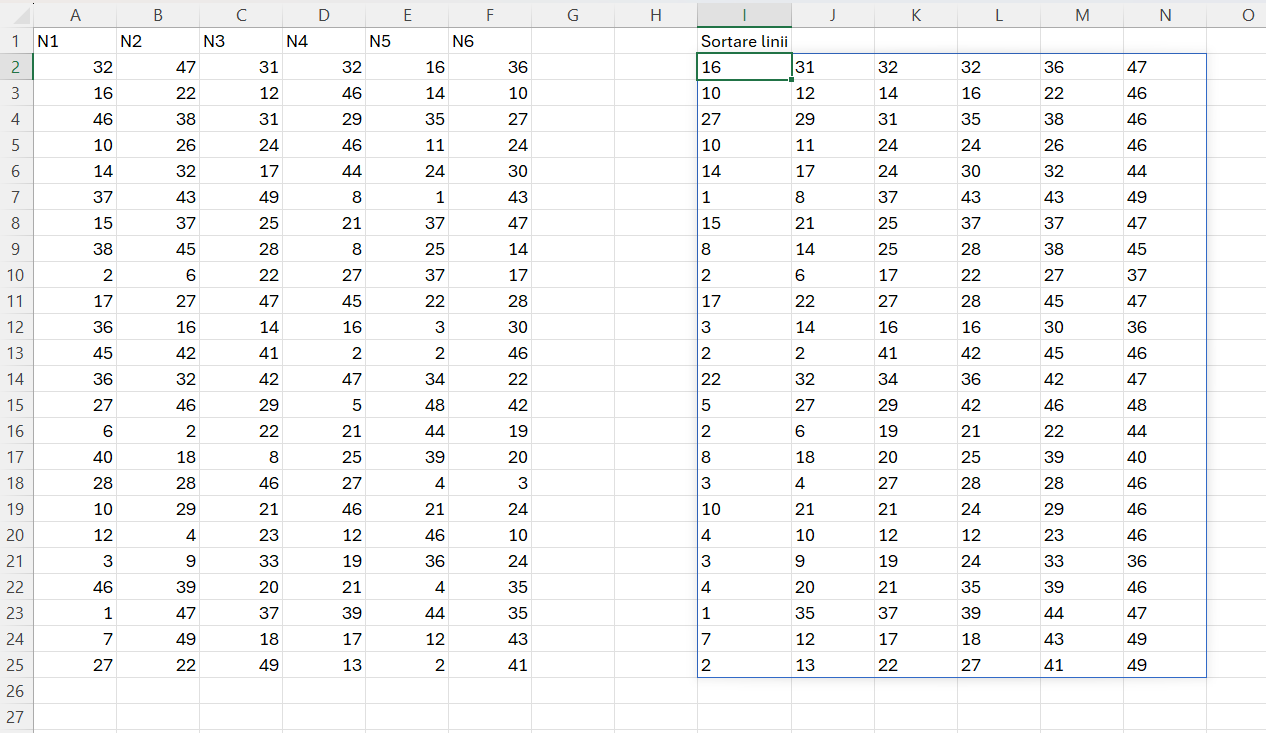Click empty cell H1
Image resolution: width=1266 pixels, height=733 pixels.
point(656,41)
